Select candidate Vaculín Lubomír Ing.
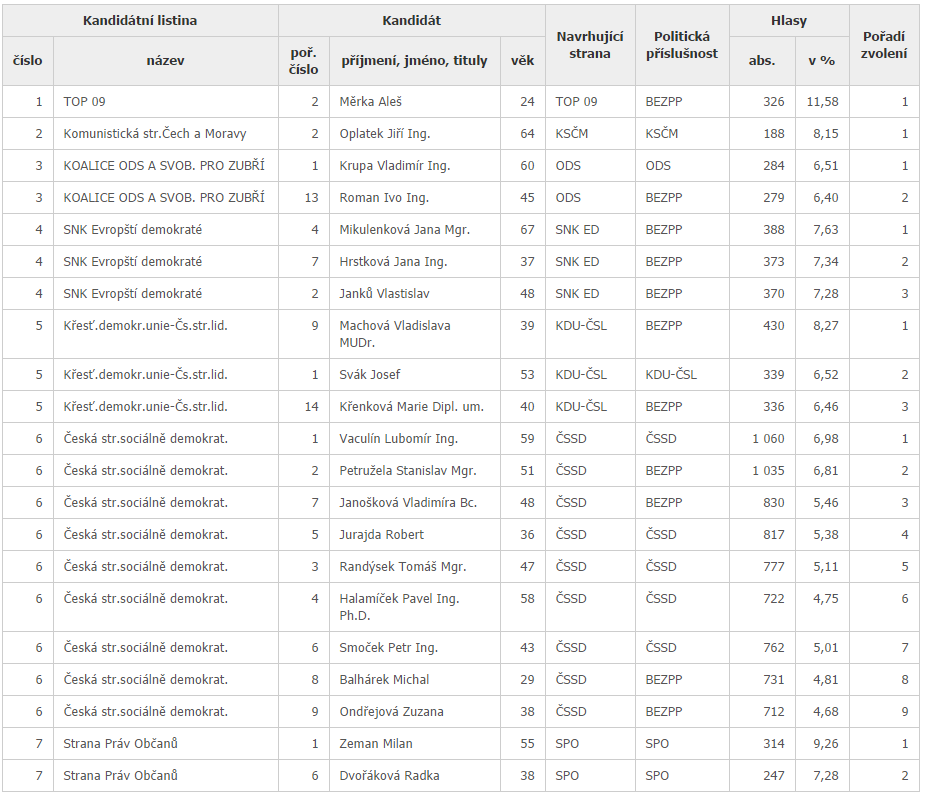This screenshot has width=925, height=799. point(398,438)
